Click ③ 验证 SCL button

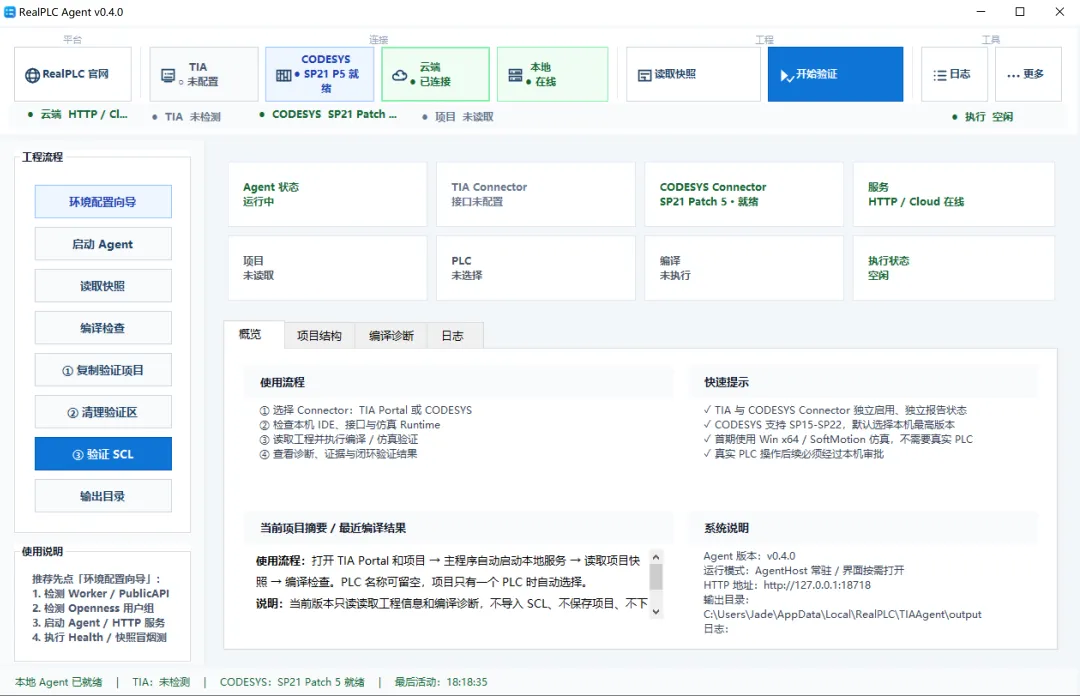(103, 453)
